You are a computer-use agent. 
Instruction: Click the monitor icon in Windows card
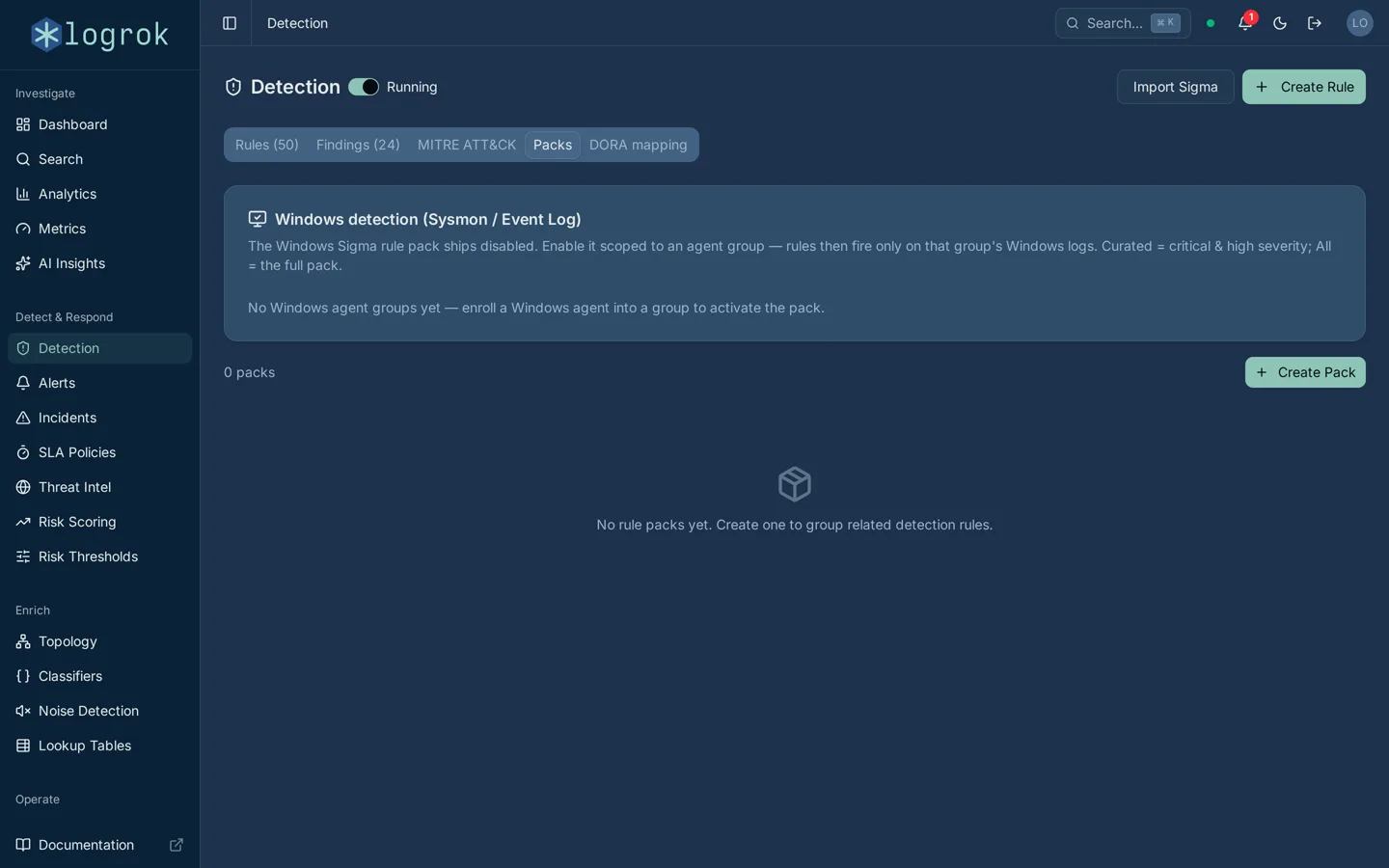tap(258, 219)
